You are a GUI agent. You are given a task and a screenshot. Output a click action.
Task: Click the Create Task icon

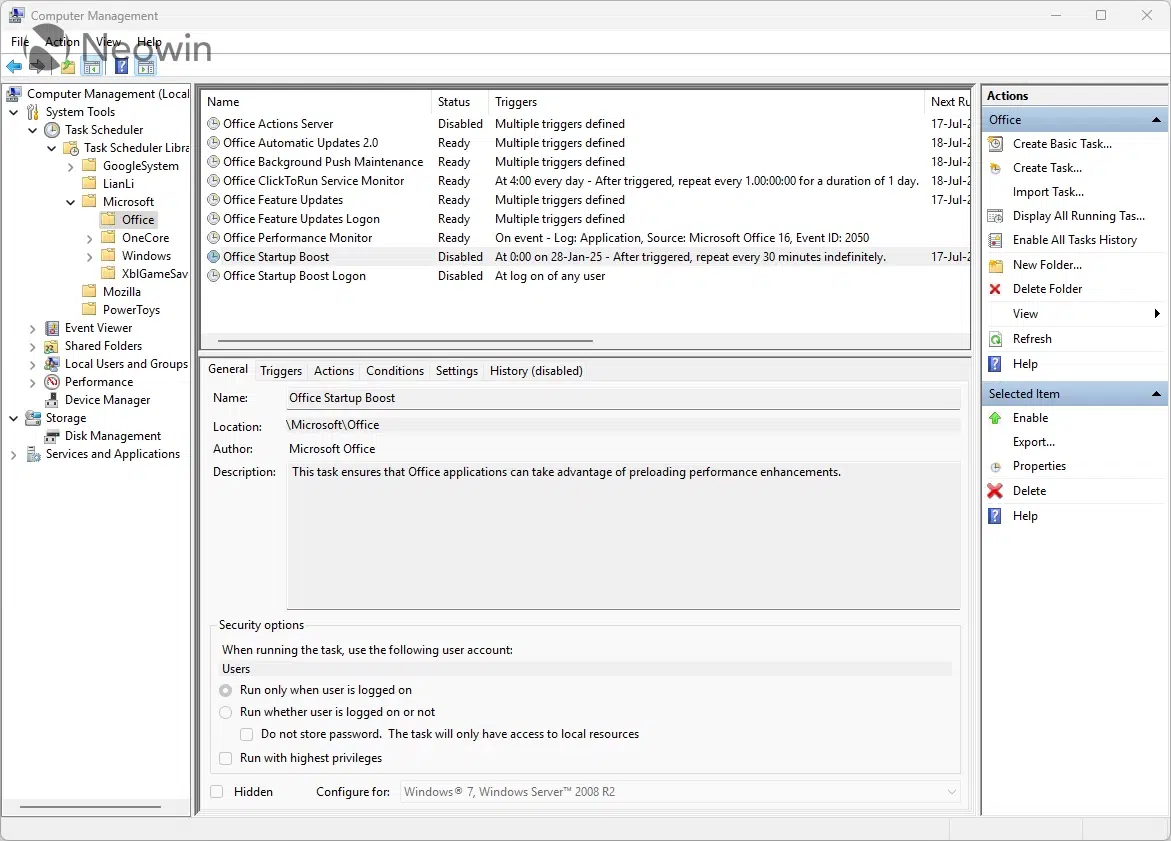tap(995, 168)
